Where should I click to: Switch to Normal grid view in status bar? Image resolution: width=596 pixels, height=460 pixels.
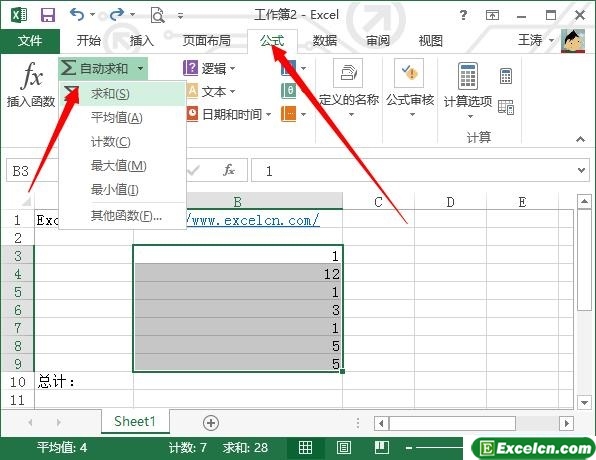(305, 447)
